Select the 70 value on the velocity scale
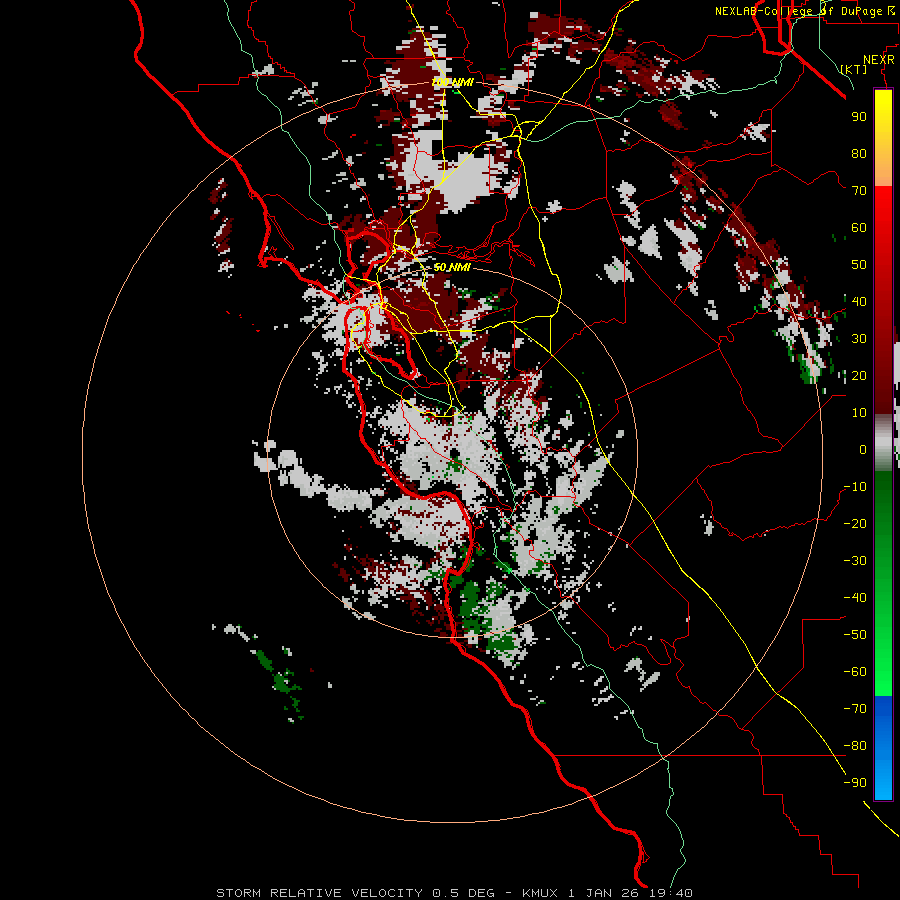This screenshot has height=900, width=900. click(x=859, y=191)
